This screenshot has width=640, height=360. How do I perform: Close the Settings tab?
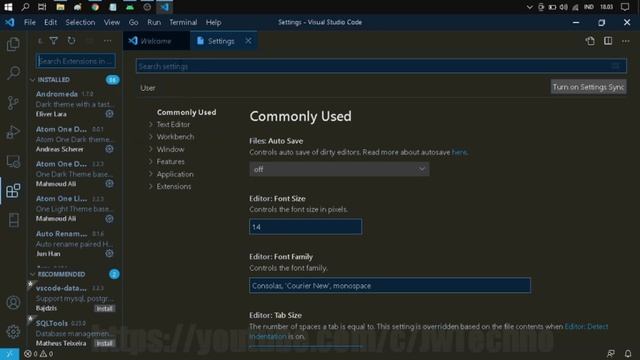pos(248,41)
